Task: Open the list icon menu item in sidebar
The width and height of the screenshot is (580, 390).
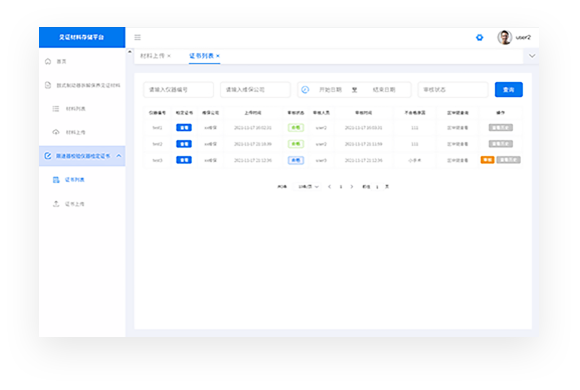Action: click(69, 108)
